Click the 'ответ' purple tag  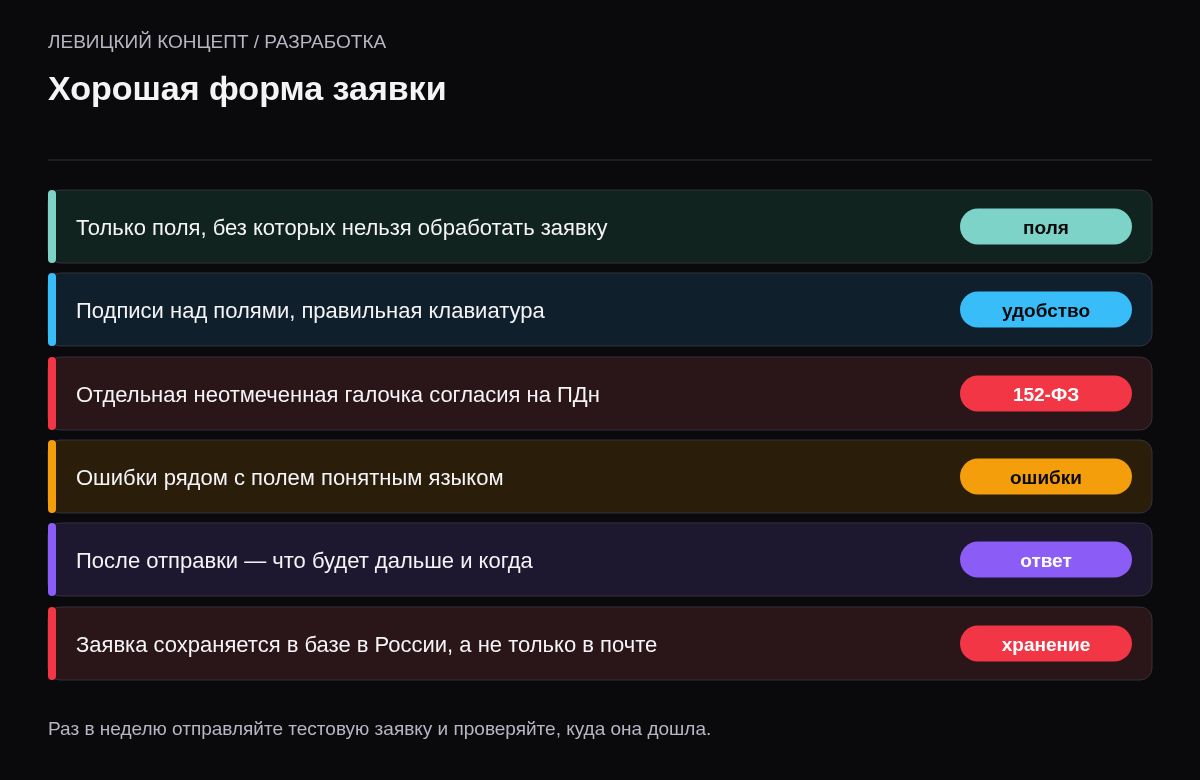[1046, 560]
